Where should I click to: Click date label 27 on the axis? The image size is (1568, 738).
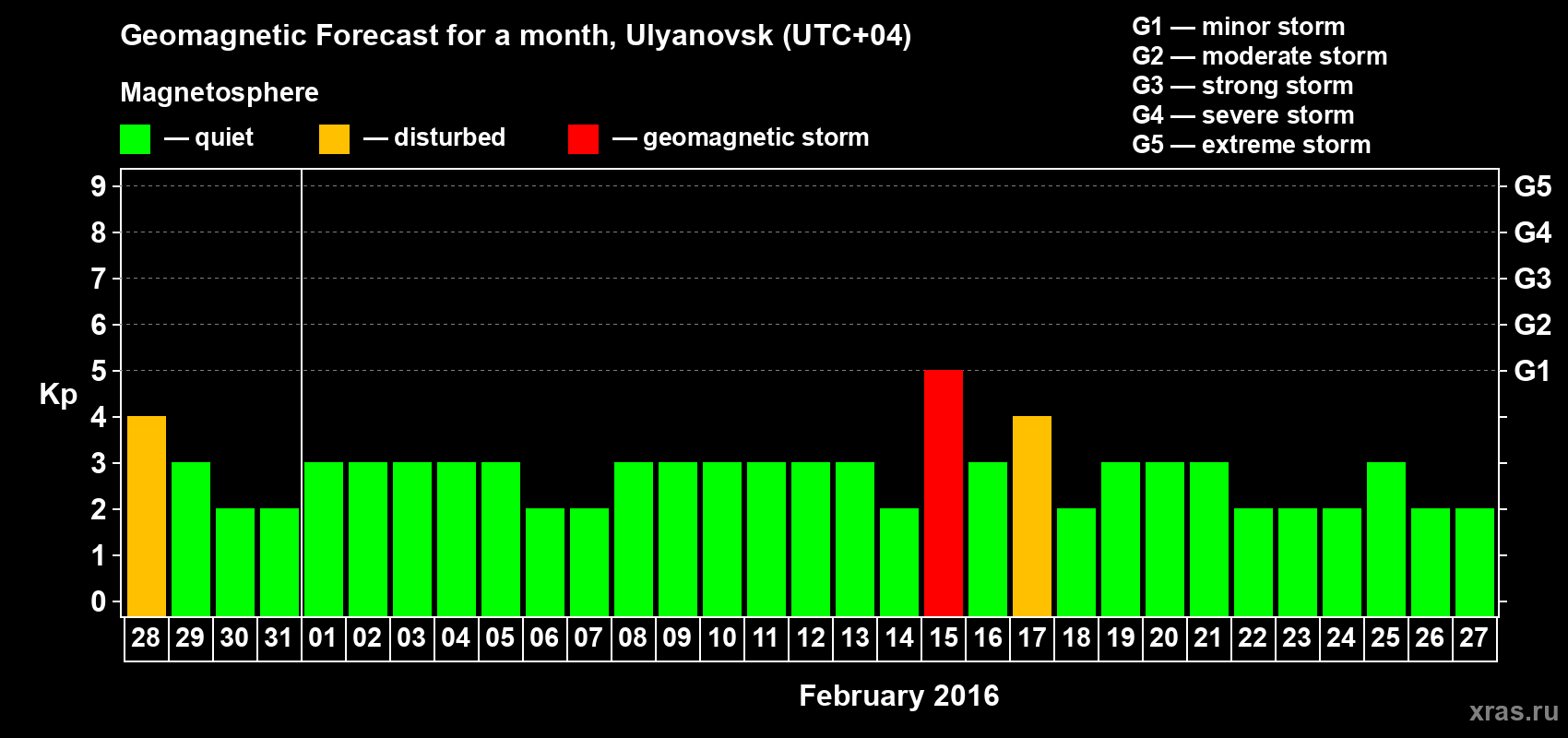coord(1474,638)
